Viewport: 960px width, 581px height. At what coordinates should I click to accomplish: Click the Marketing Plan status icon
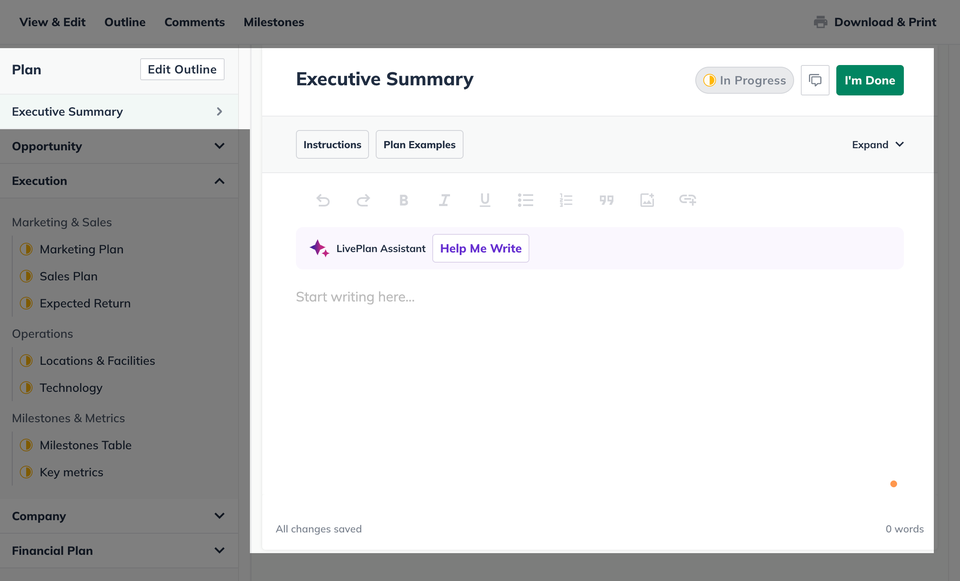[26, 249]
